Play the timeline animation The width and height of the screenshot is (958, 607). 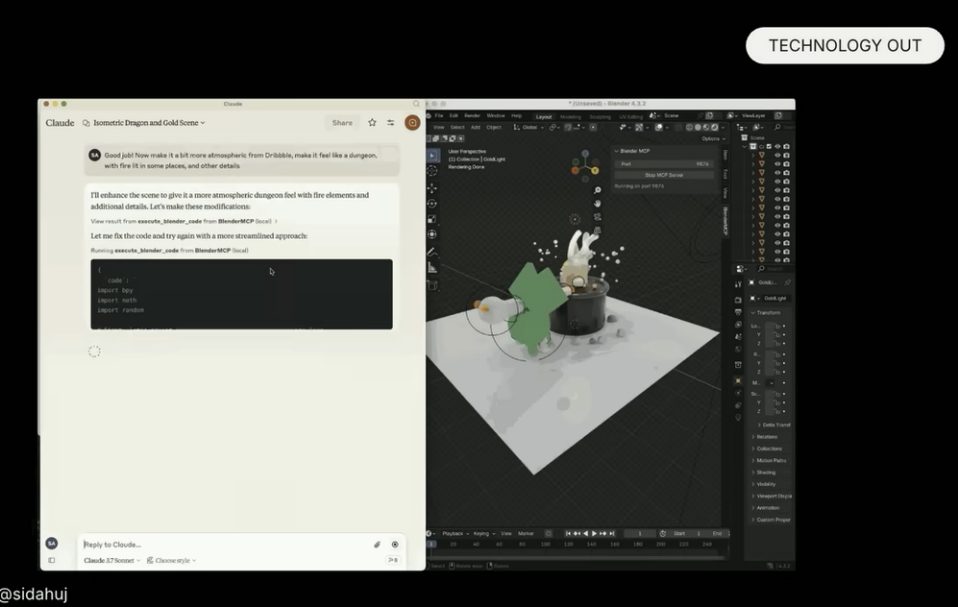[594, 534]
